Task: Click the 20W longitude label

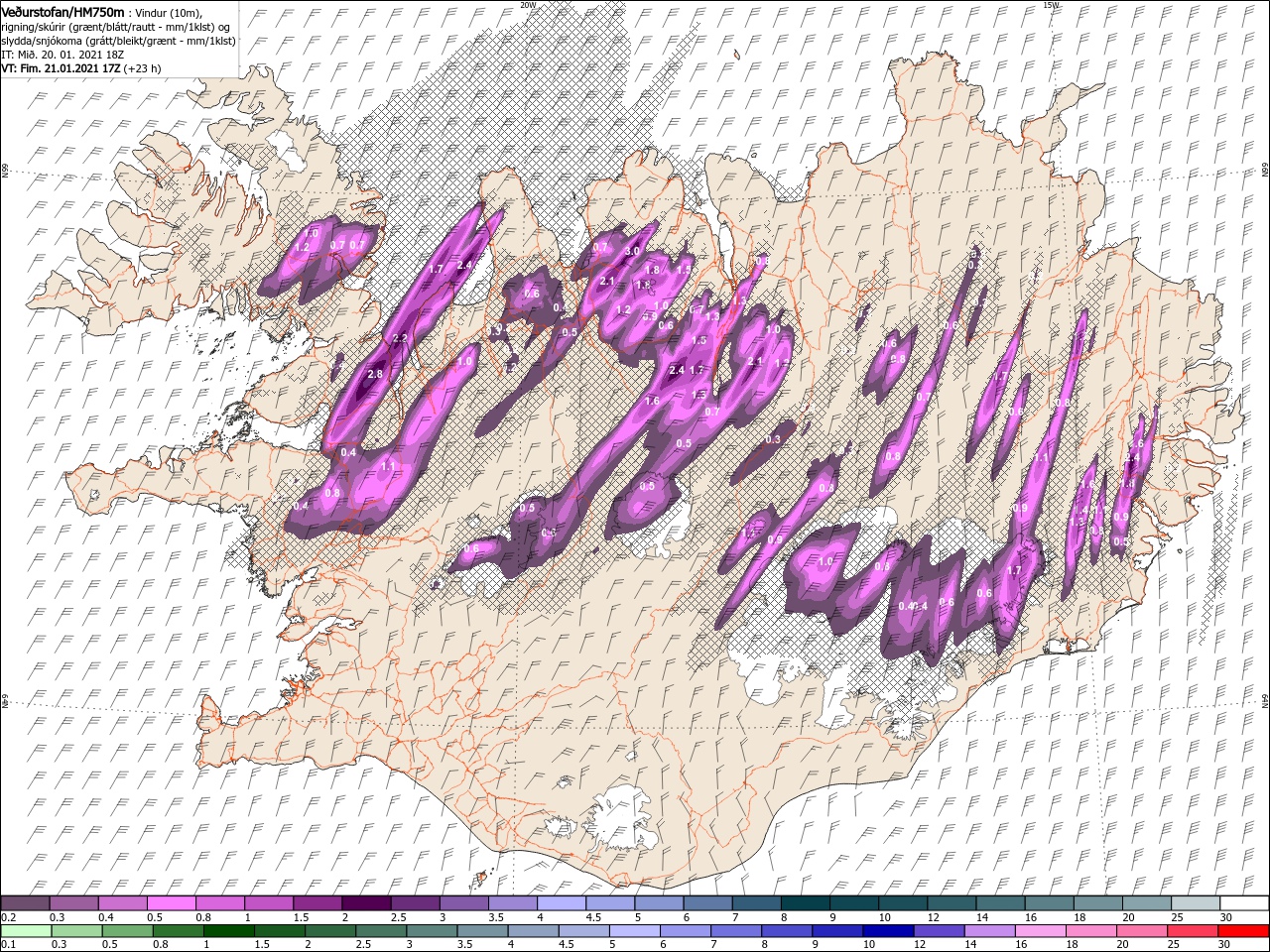Action: (527, 5)
